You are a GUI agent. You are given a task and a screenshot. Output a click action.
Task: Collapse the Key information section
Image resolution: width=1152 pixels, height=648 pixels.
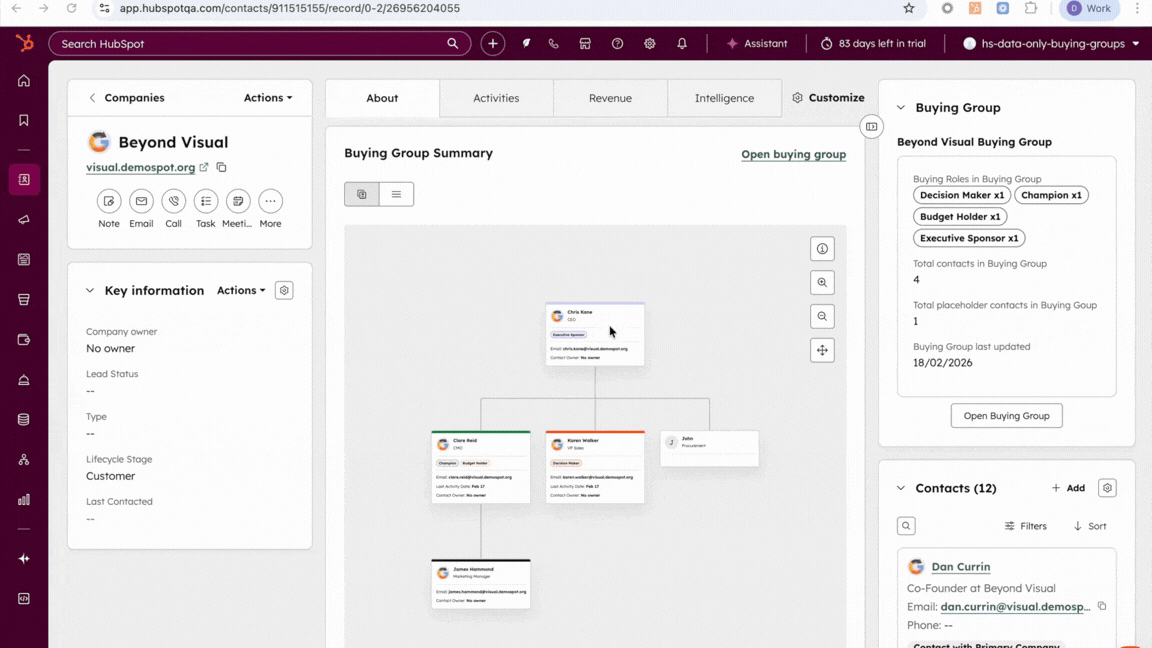90,291
